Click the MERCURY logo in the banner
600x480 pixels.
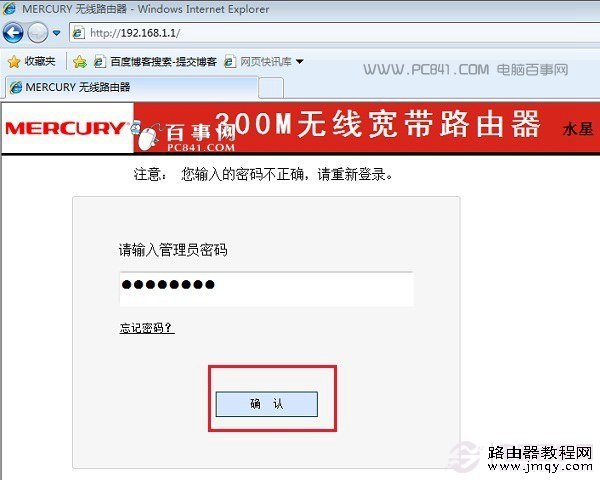pyautogui.click(x=65, y=128)
